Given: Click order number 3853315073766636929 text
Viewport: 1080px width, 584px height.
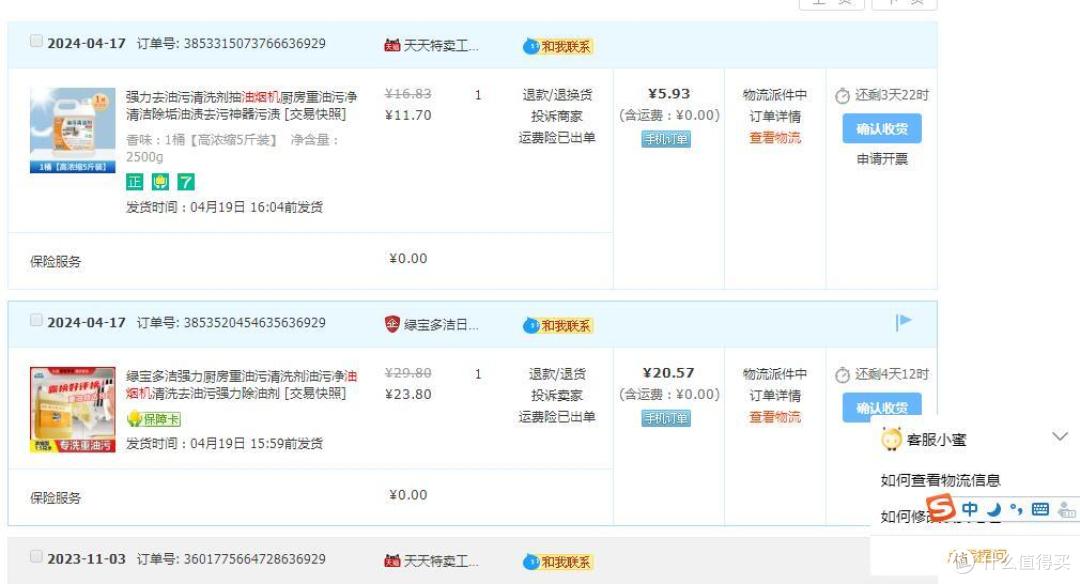Looking at the screenshot, I should (x=254, y=43).
